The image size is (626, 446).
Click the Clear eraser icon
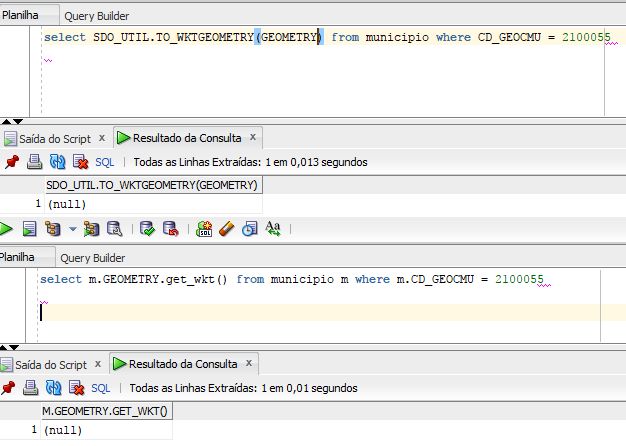[226, 229]
